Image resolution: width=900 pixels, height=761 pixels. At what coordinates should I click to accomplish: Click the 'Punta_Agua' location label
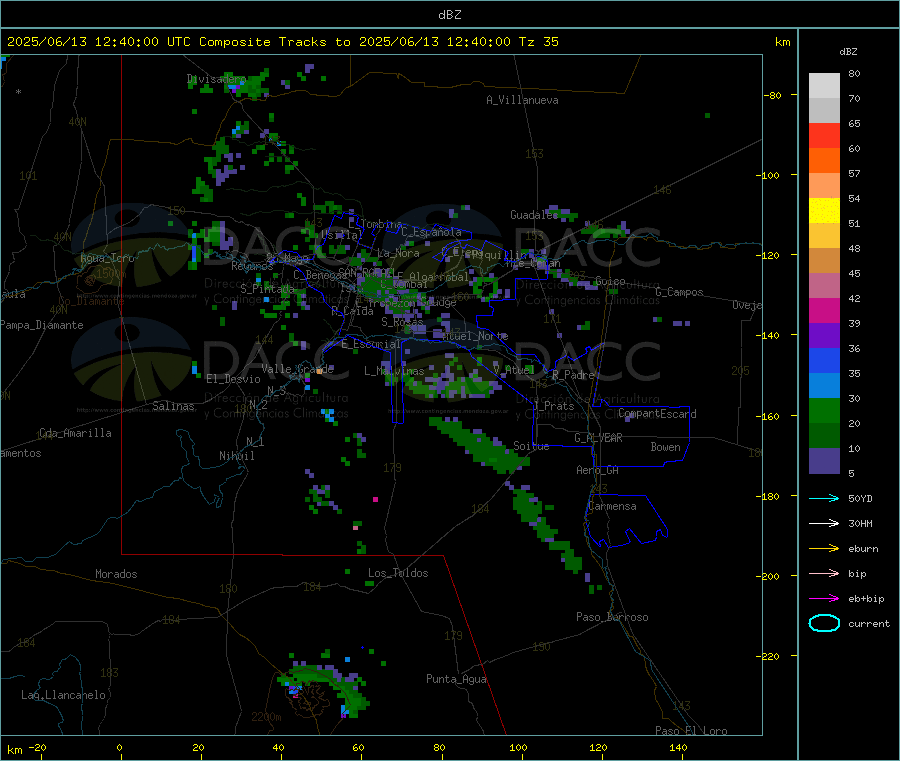tap(456, 679)
